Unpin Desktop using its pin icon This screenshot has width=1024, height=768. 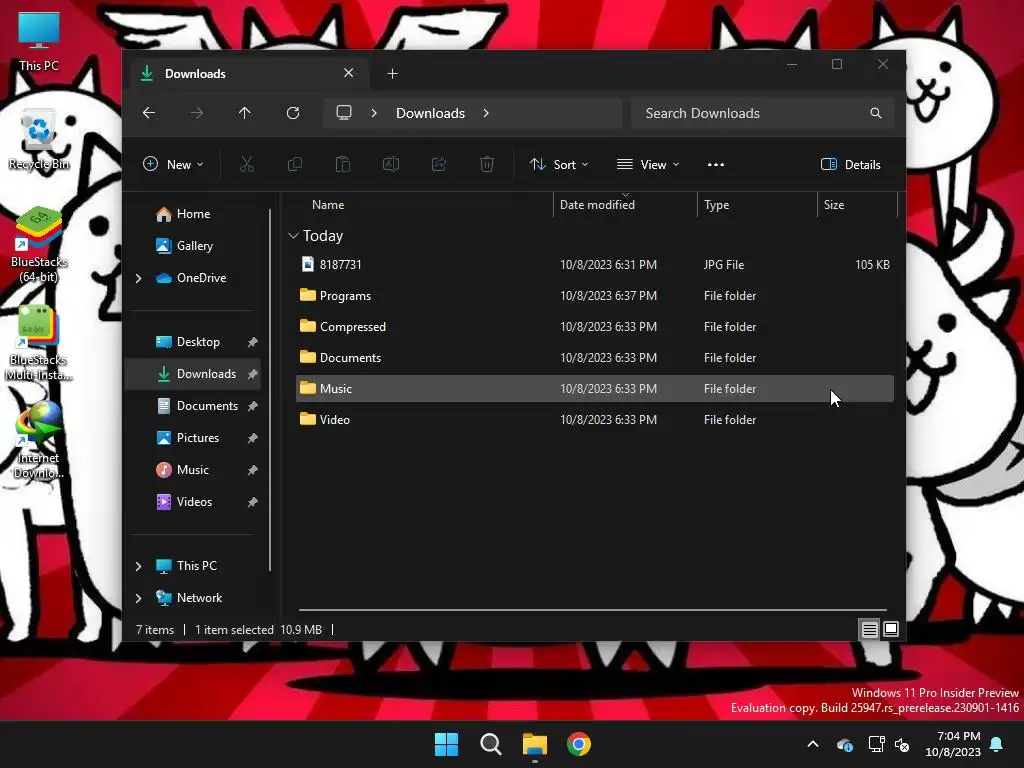coord(253,342)
